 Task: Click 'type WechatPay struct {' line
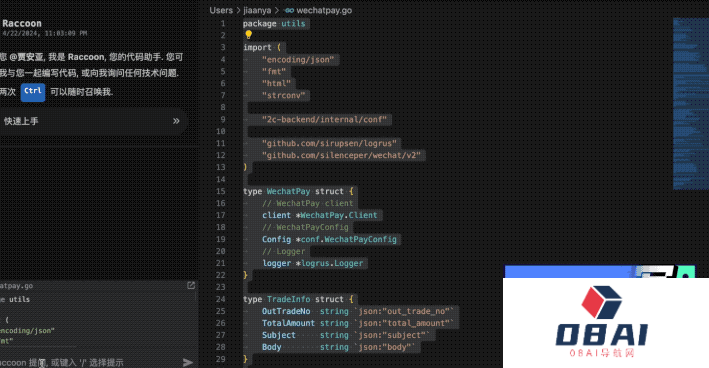[x=298, y=191]
